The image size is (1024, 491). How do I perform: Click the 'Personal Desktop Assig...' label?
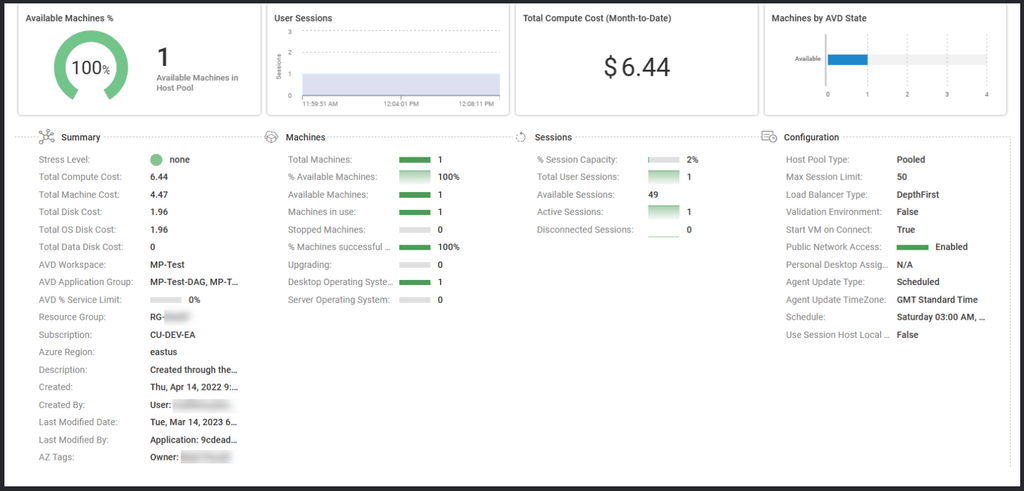pyautogui.click(x=838, y=265)
